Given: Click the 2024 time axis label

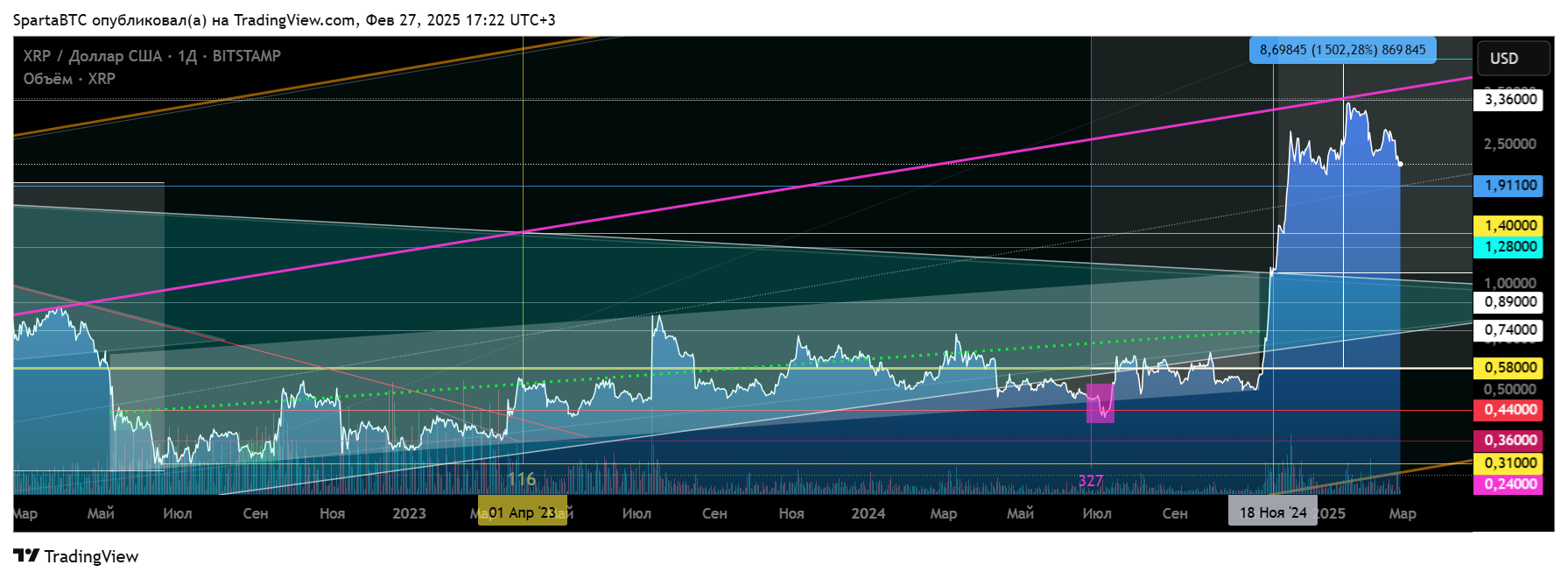Looking at the screenshot, I should tap(868, 513).
